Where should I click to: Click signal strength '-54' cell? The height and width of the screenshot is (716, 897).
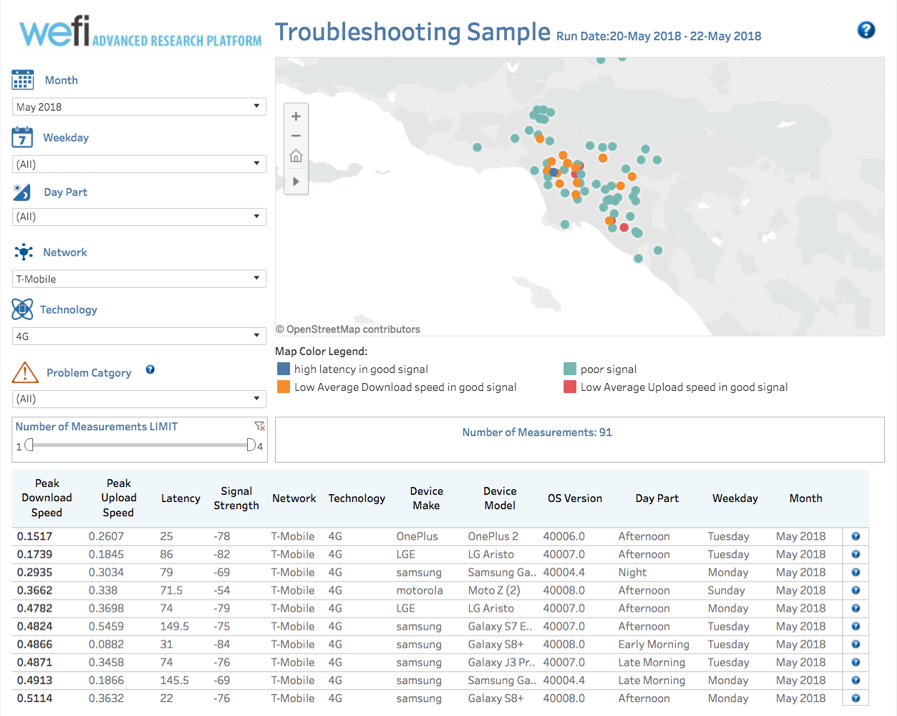[x=222, y=590]
